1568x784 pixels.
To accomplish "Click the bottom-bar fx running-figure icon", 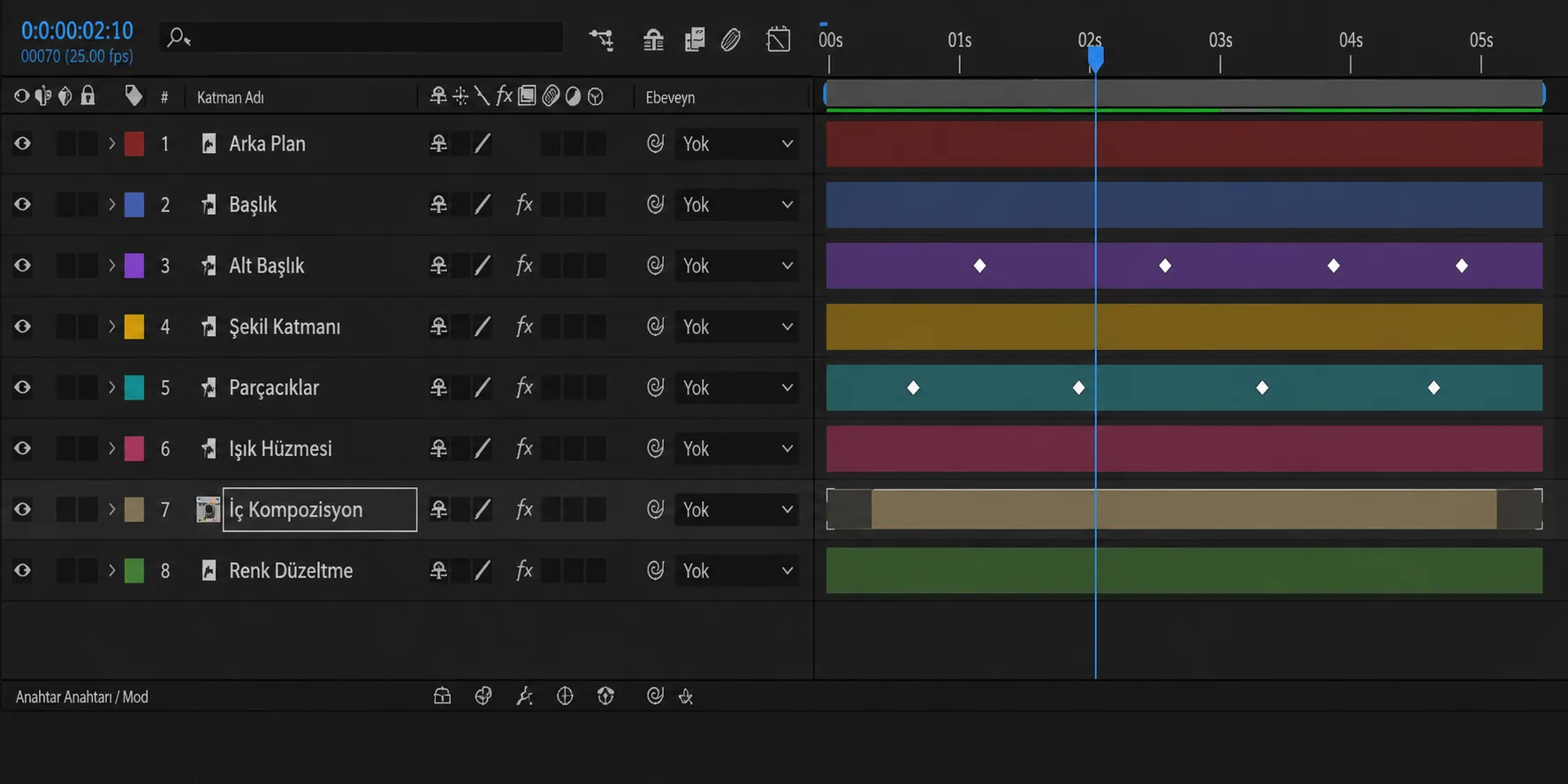I will [524, 696].
